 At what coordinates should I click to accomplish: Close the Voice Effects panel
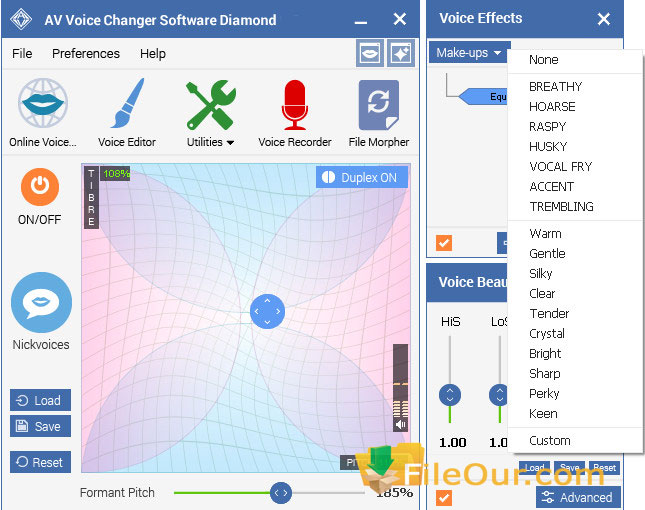pos(603,19)
